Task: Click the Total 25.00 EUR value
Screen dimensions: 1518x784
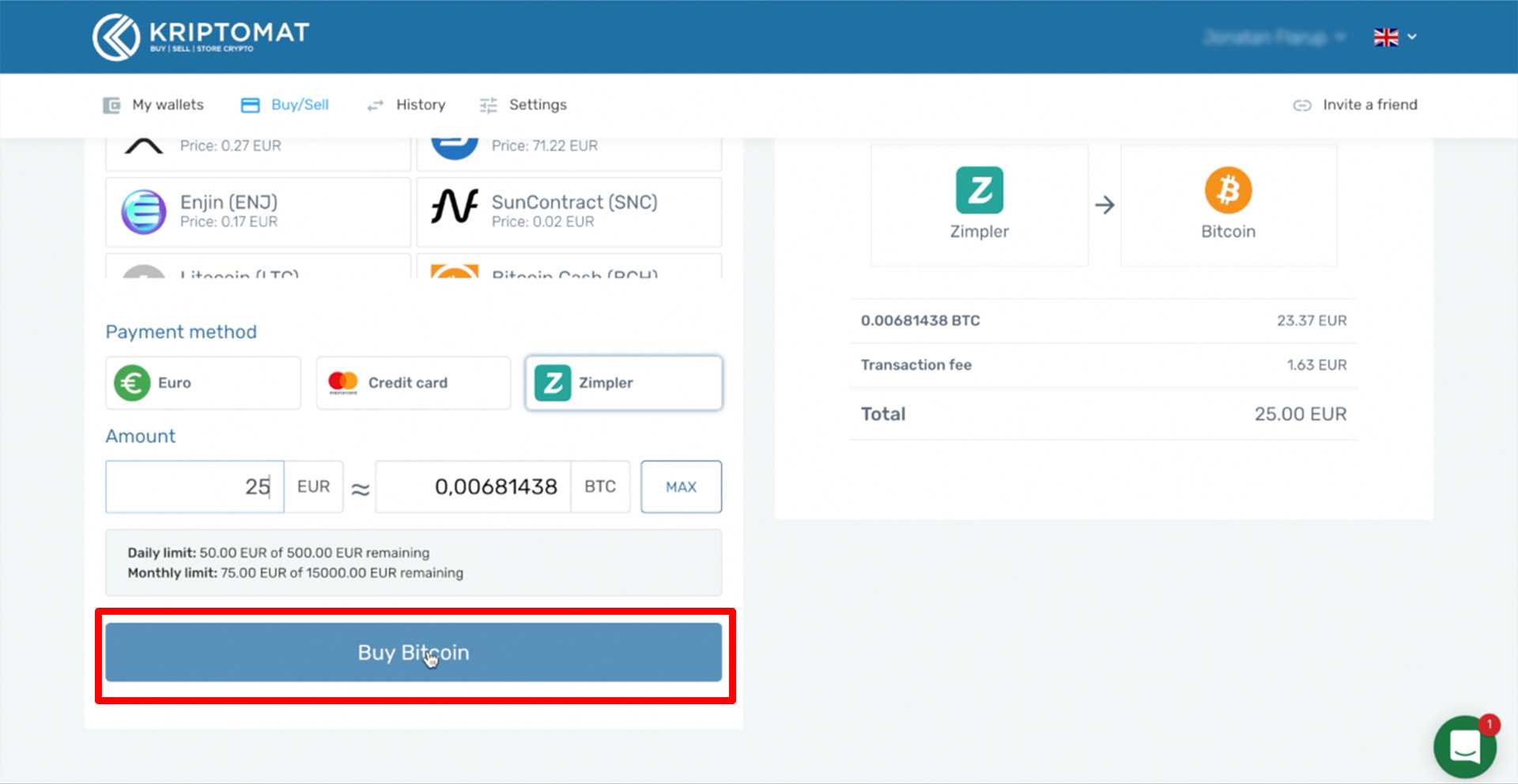Action: coord(1301,414)
